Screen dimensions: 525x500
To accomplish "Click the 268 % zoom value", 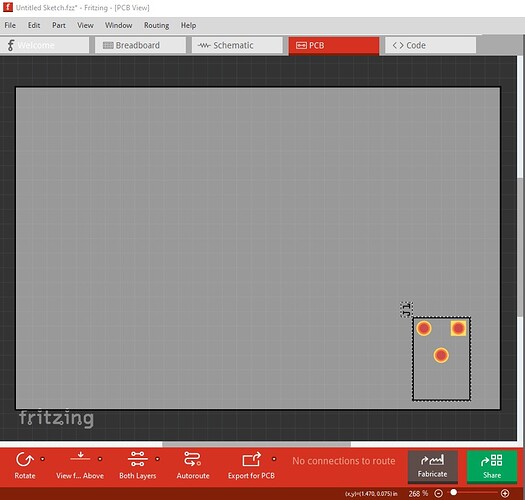I will [x=418, y=493].
